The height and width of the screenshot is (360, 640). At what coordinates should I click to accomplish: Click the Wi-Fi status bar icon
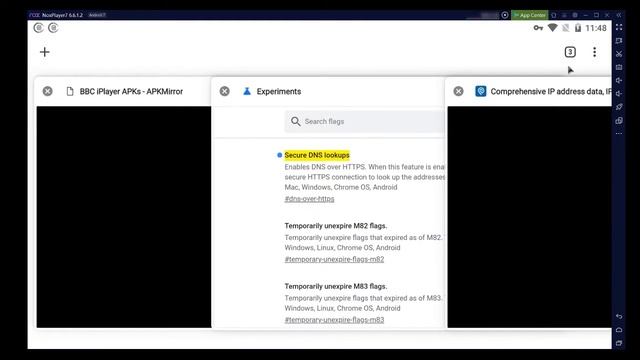point(552,28)
